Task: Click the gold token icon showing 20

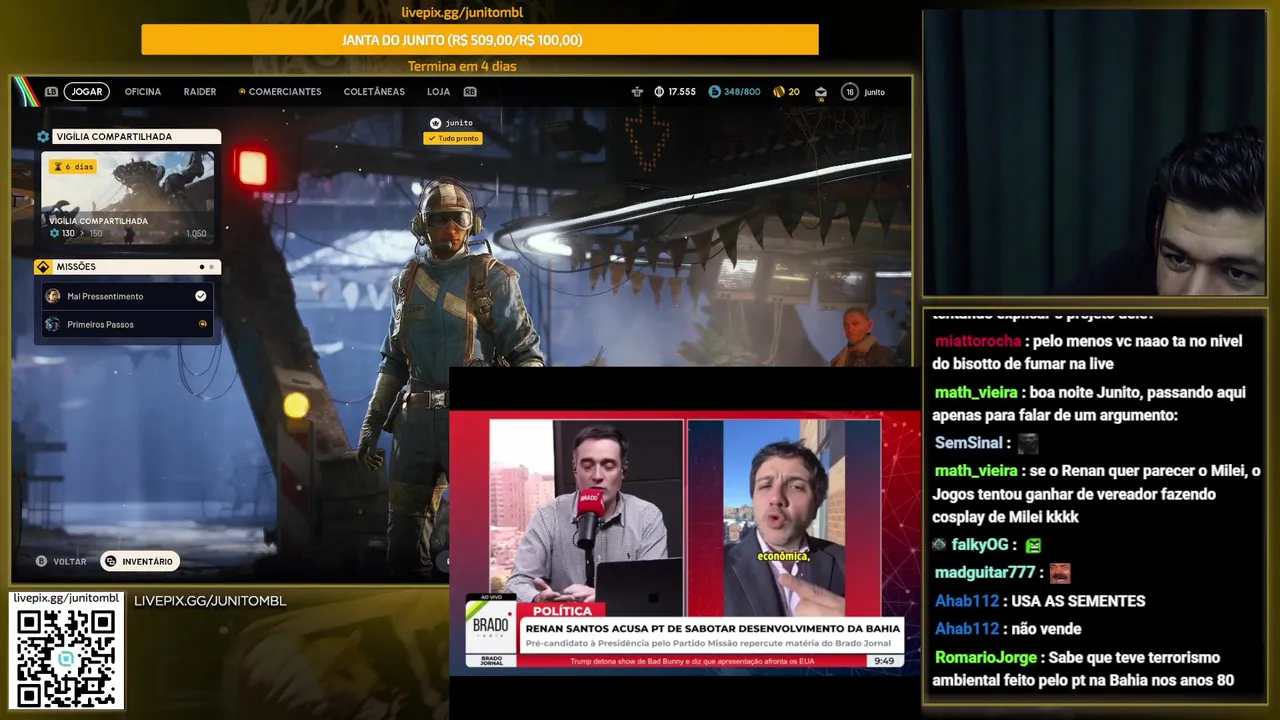Action: pyautogui.click(x=779, y=92)
